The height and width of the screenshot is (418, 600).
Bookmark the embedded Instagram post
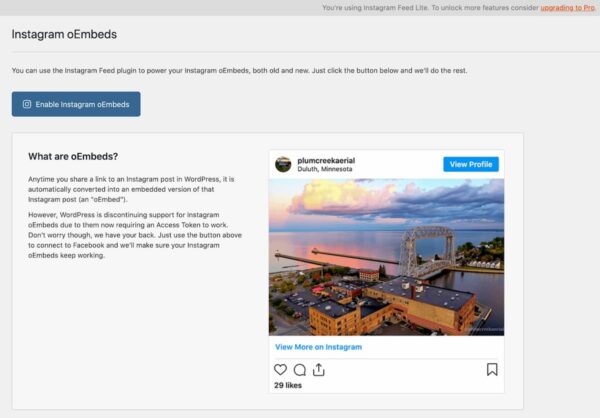pos(492,369)
